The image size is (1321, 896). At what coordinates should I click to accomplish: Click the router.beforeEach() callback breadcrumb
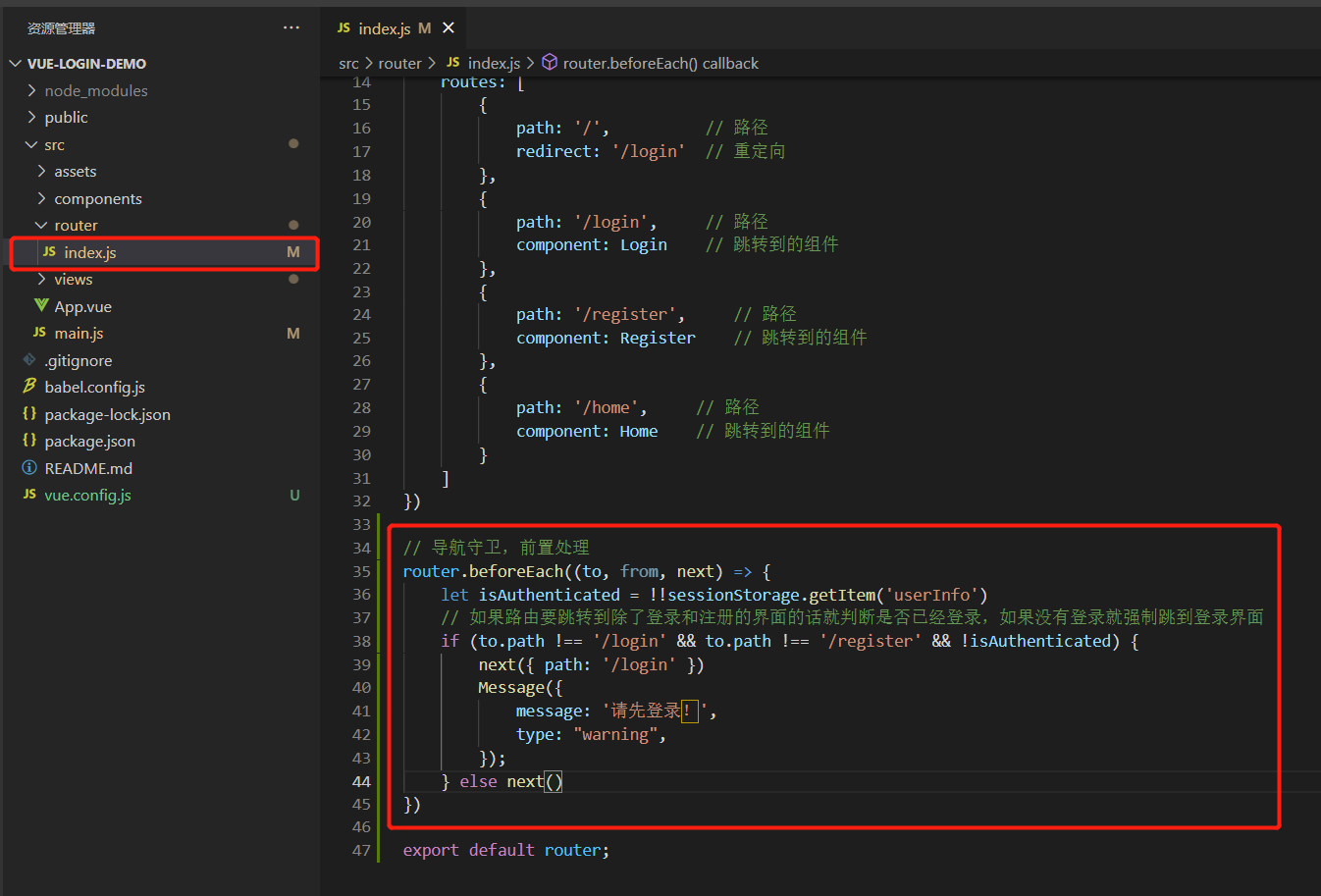(660, 64)
